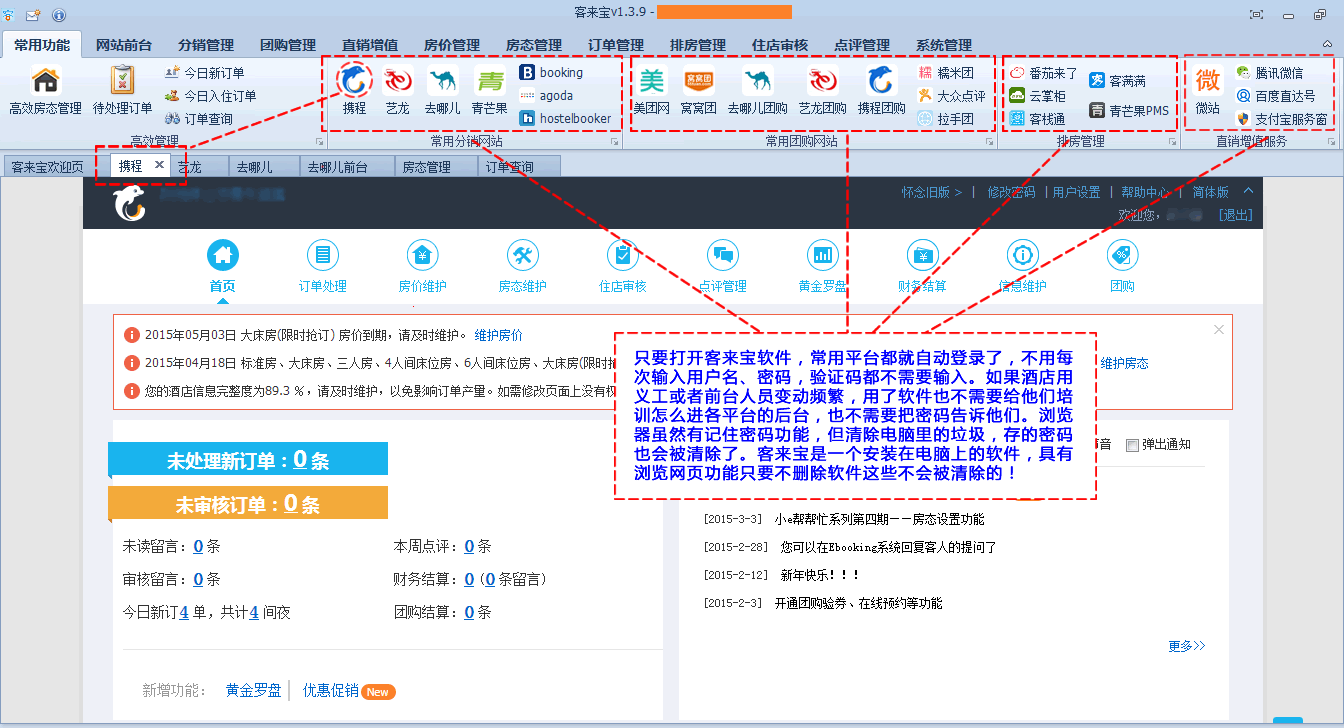
Task: Open the 云掌柜 room system
Action: (1037, 96)
